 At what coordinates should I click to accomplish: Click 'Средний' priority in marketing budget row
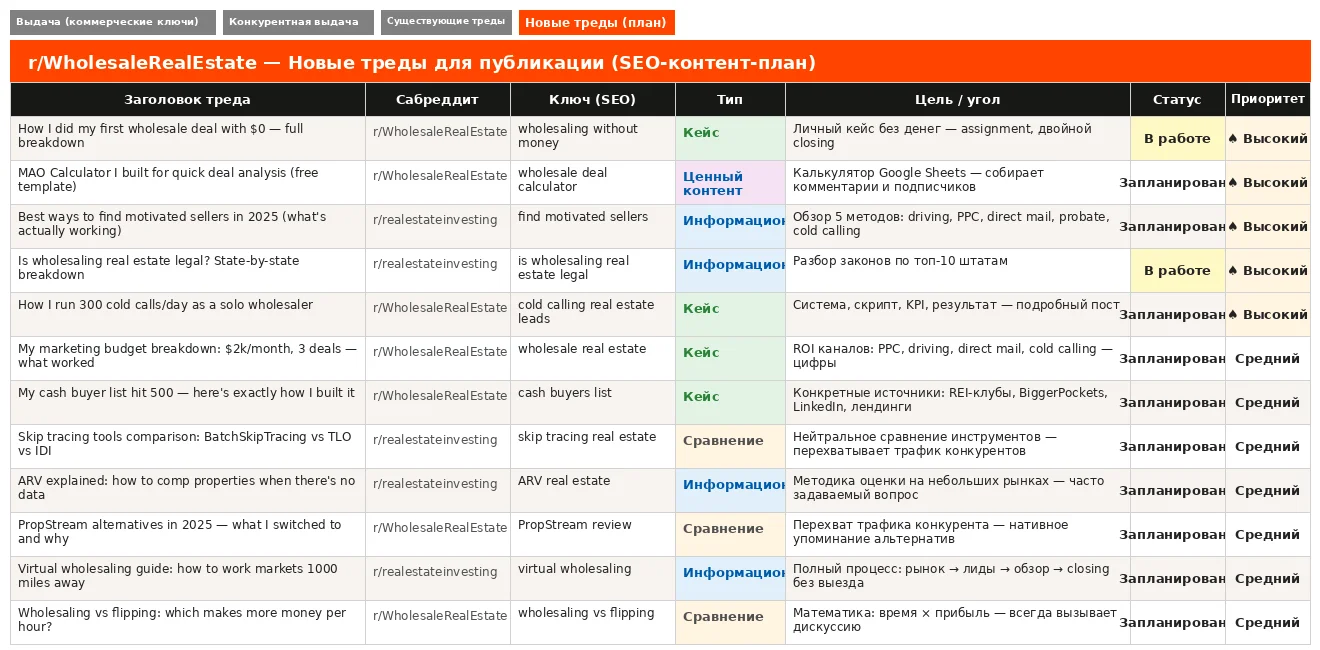point(1268,359)
